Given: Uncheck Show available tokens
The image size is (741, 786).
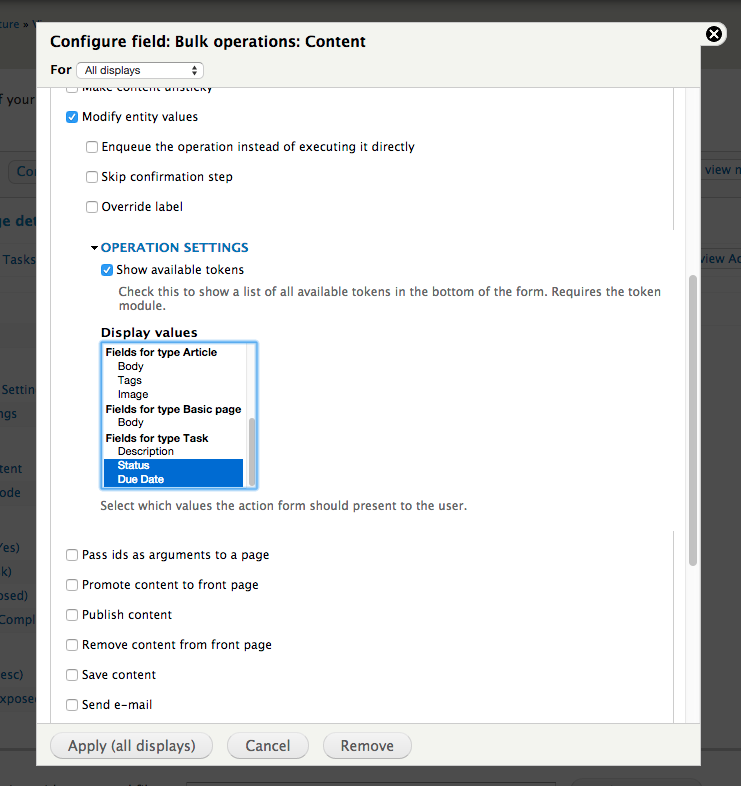Looking at the screenshot, I should [107, 270].
